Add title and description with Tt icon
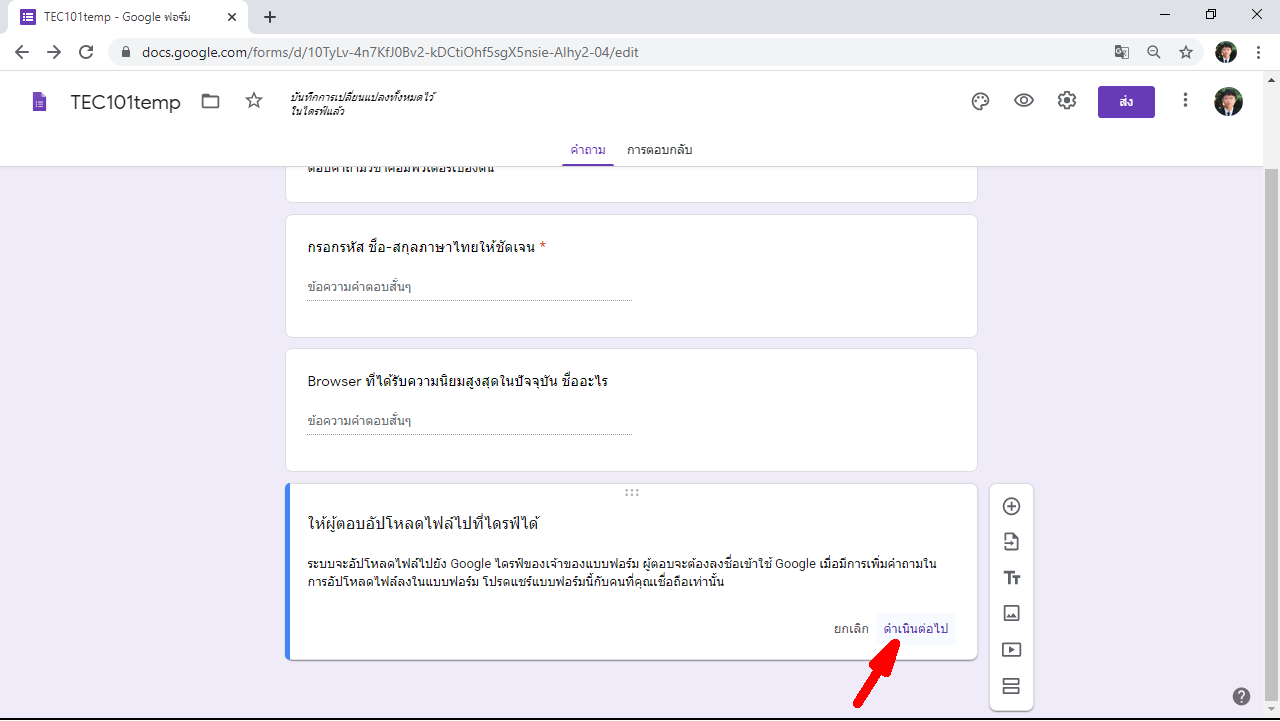Screen dimensions: 1280x721 pos(1011,578)
